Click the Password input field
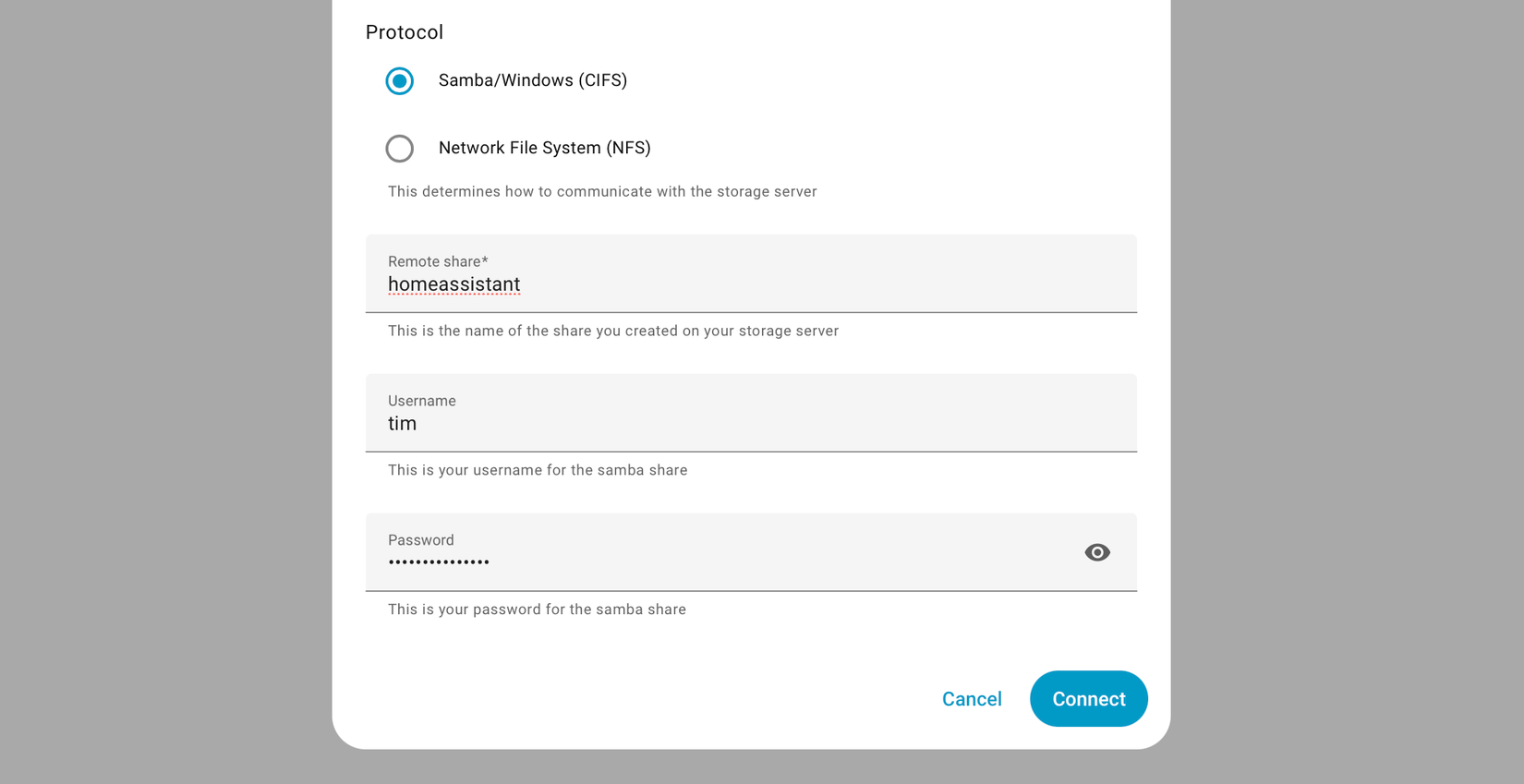 pyautogui.click(x=647, y=561)
